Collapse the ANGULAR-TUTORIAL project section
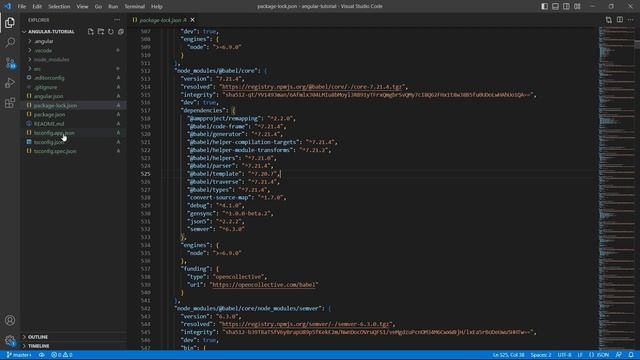640x360 pixels. point(51,31)
